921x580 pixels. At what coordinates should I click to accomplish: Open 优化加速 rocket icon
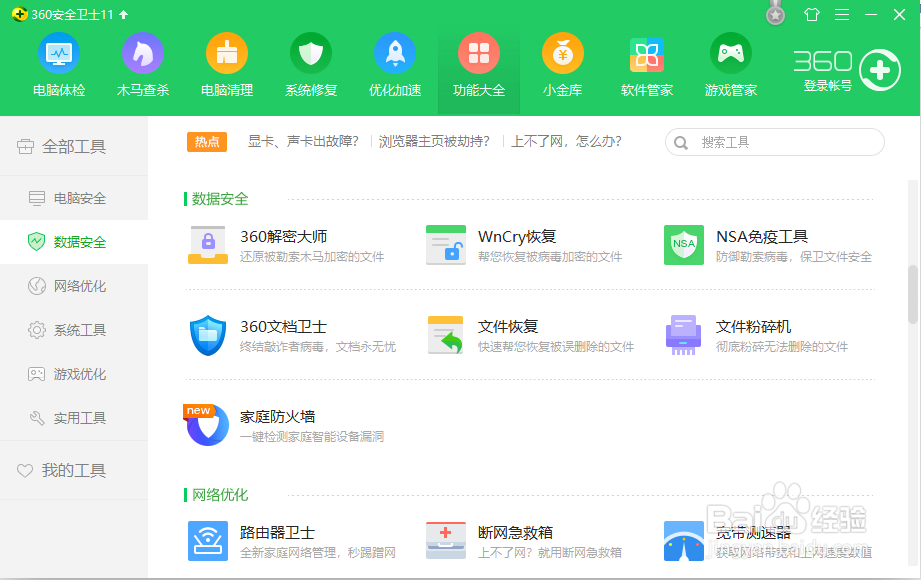[x=395, y=53]
